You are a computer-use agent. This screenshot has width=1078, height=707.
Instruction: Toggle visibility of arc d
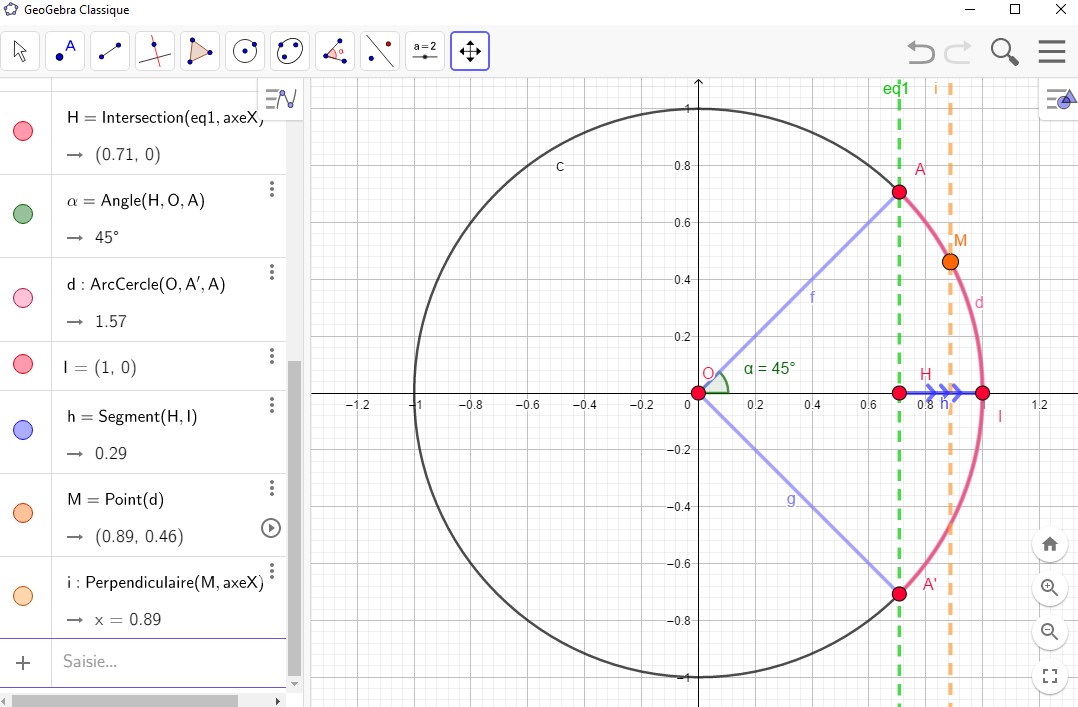pos(23,298)
